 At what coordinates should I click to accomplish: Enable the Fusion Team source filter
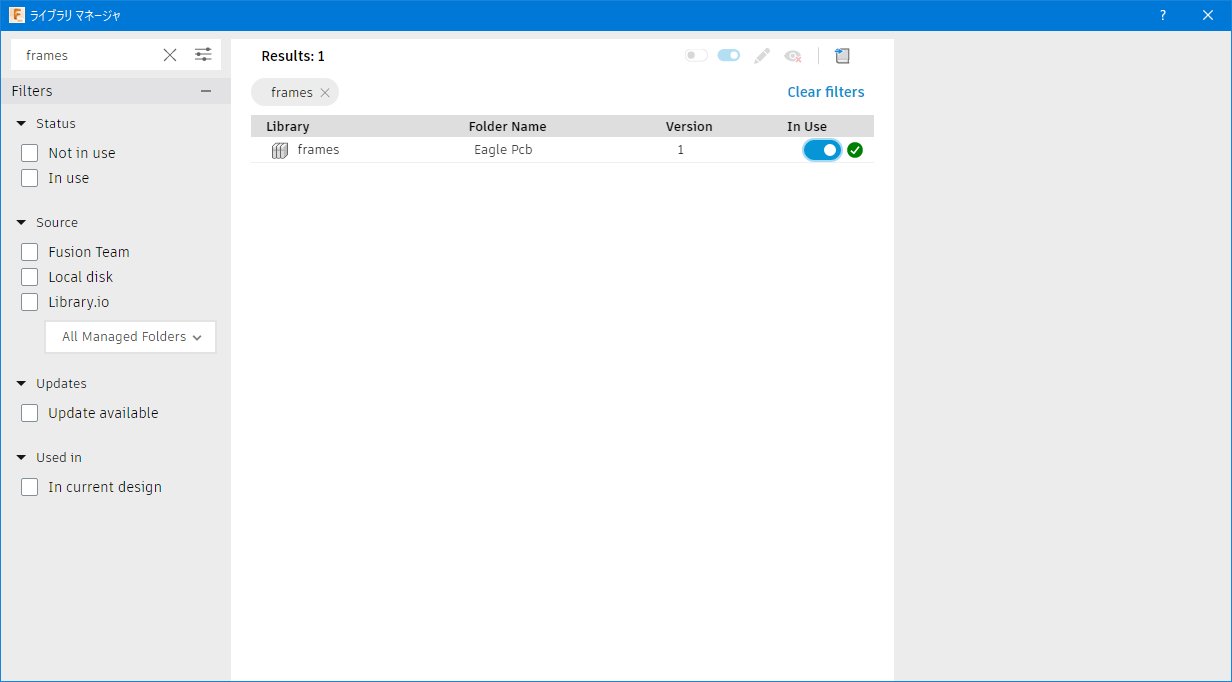click(30, 252)
